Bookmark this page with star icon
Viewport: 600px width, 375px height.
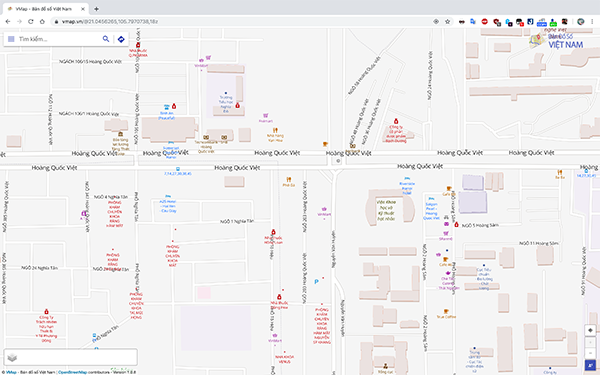coord(447,21)
